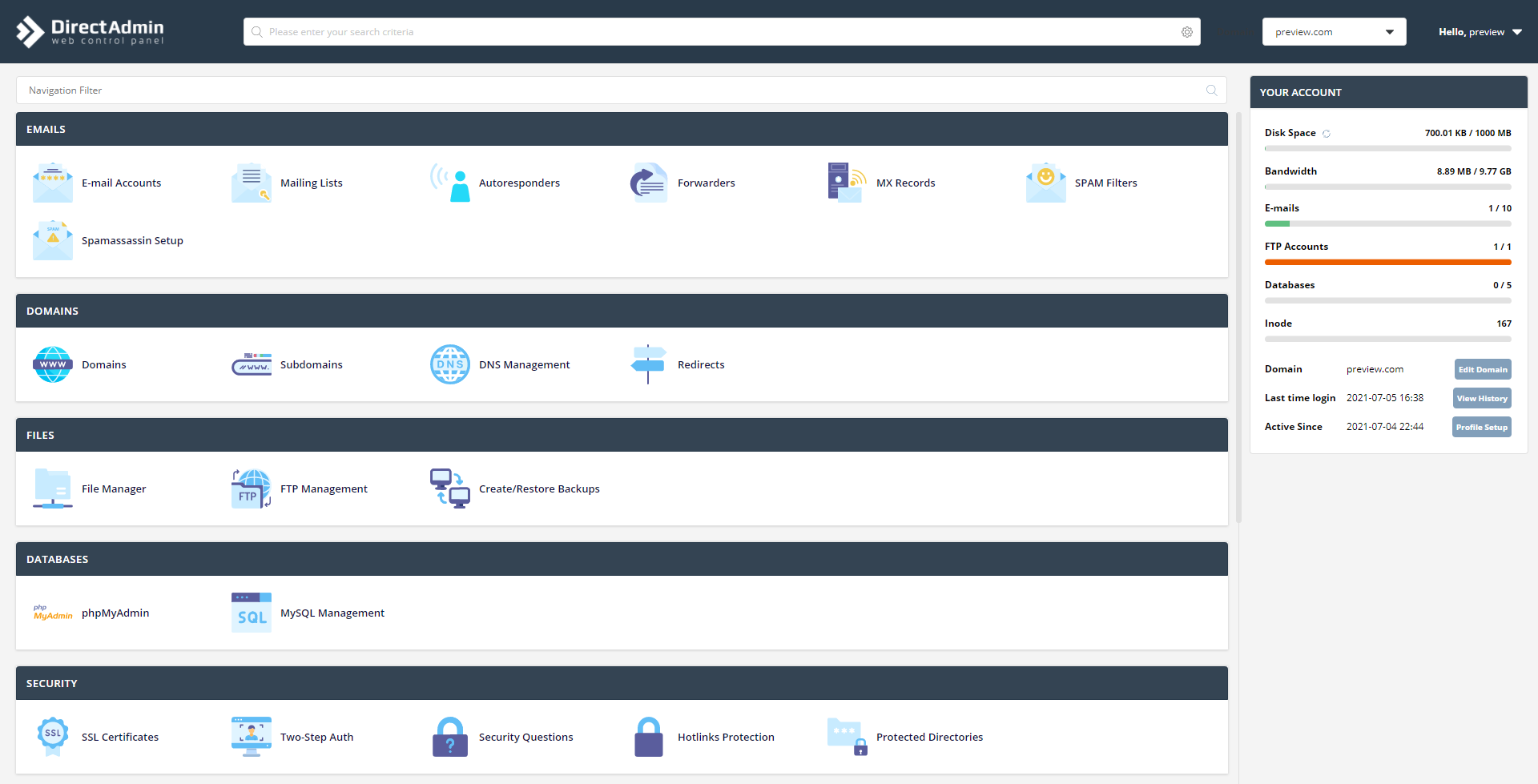1538x784 pixels.
Task: Go to Protected Directories
Action: 929,737
